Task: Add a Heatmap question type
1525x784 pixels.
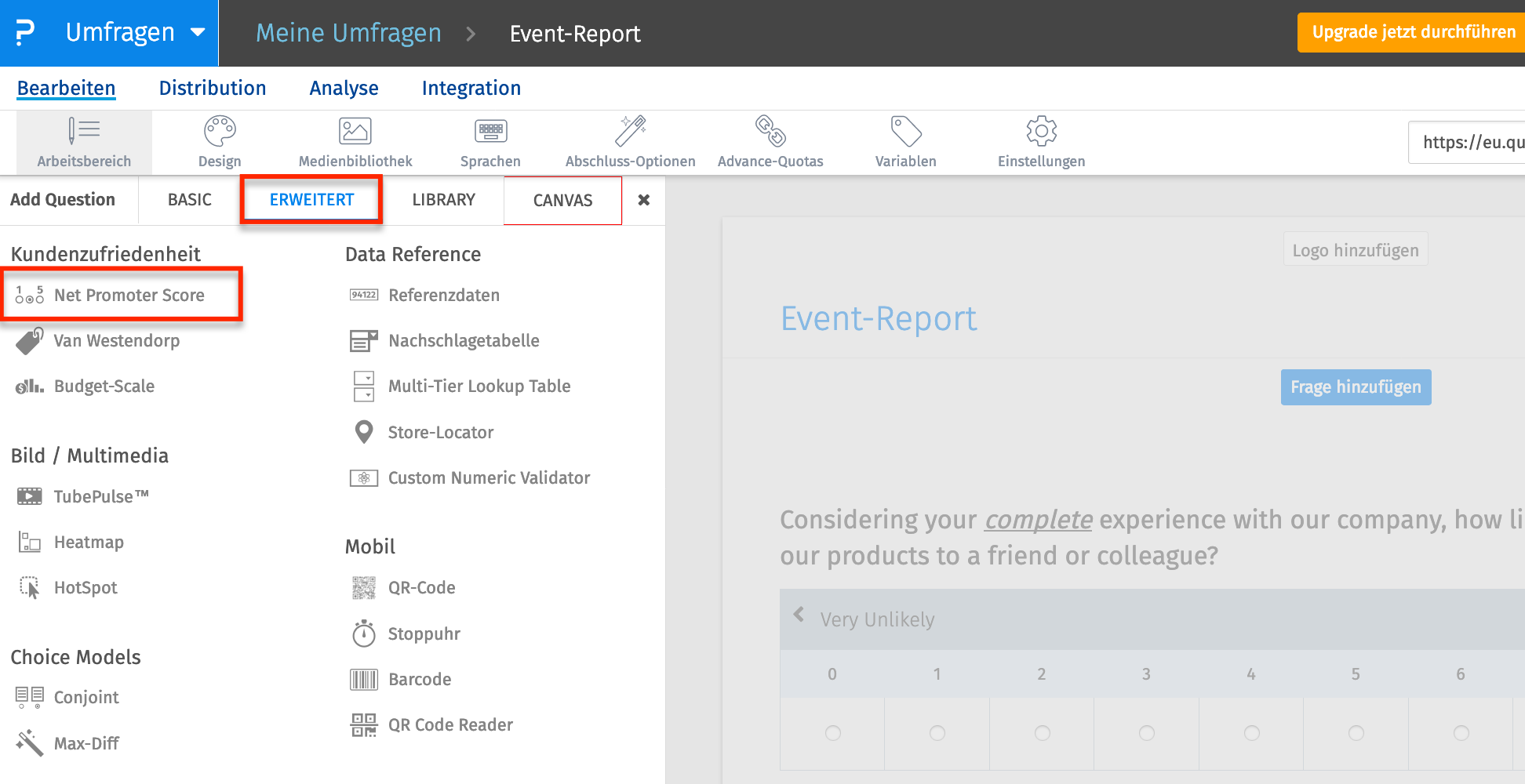Action: 88,542
